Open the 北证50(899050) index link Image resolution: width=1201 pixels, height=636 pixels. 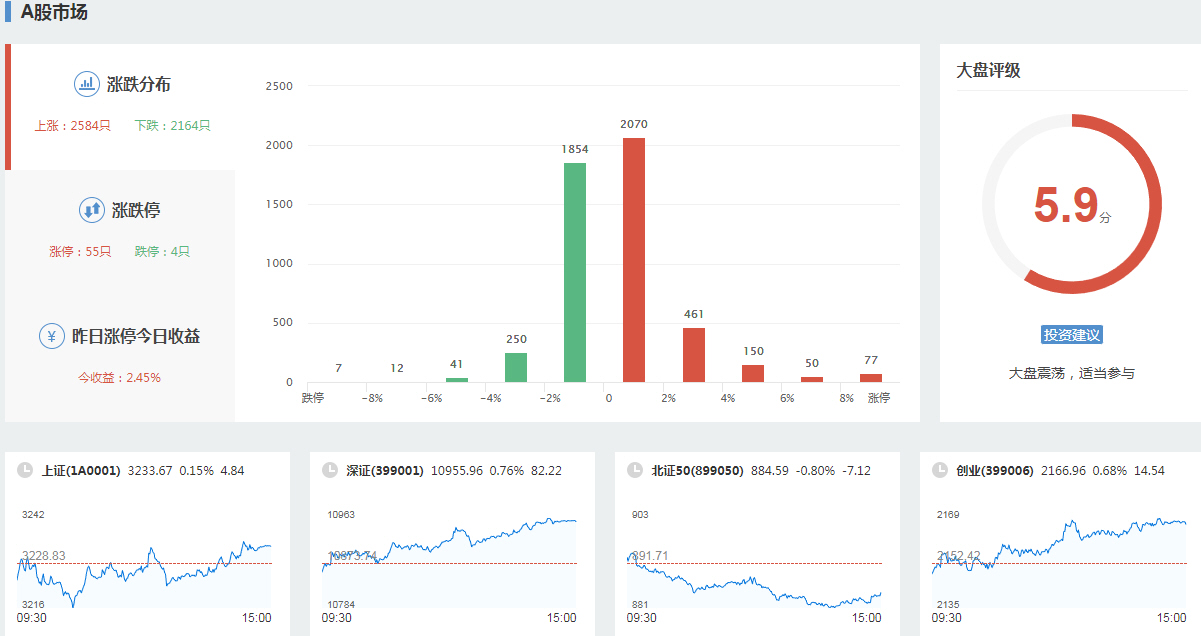point(697,470)
